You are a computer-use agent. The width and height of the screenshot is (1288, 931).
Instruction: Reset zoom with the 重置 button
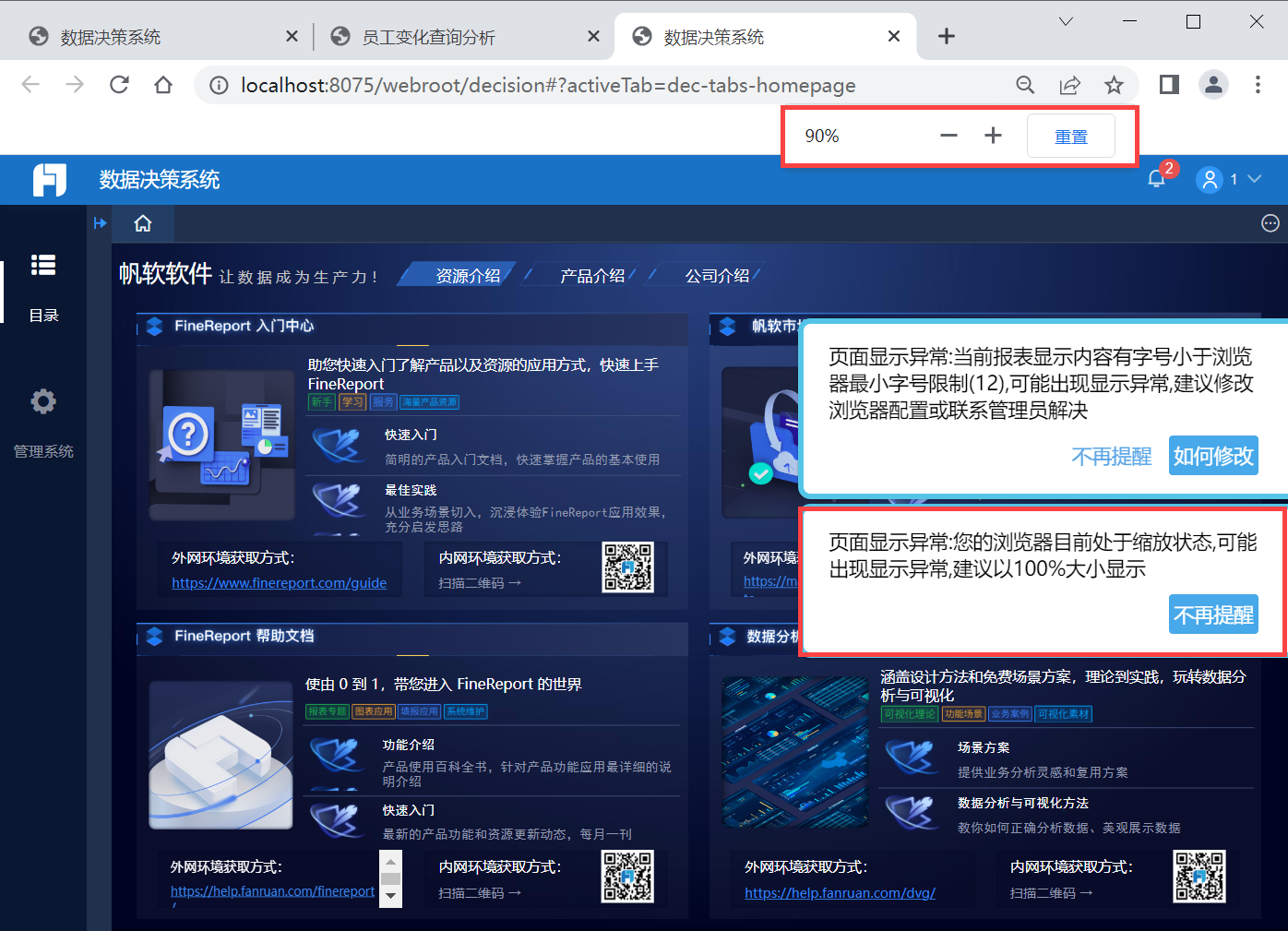(x=1071, y=137)
